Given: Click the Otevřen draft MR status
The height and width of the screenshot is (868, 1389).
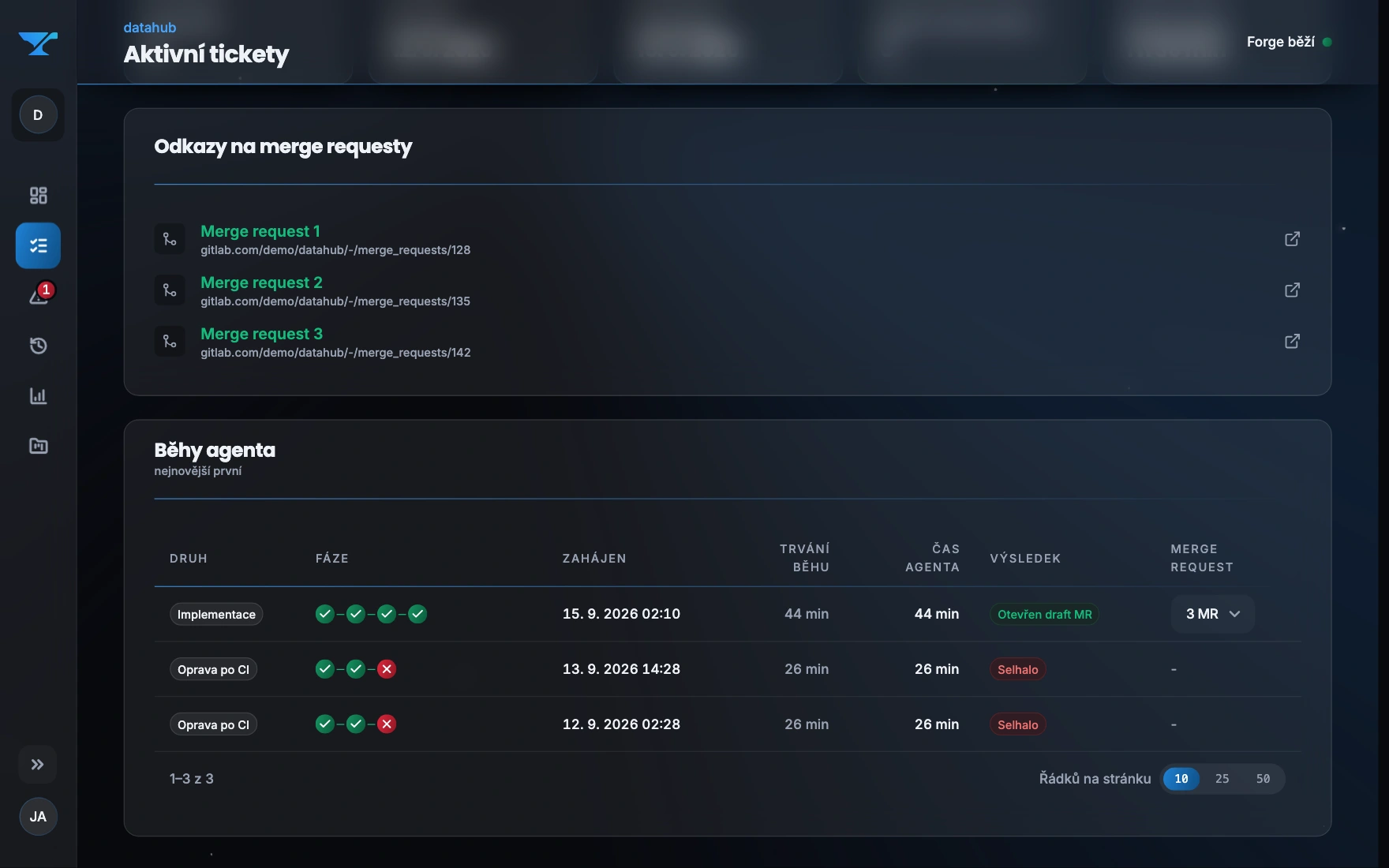Looking at the screenshot, I should 1045,614.
